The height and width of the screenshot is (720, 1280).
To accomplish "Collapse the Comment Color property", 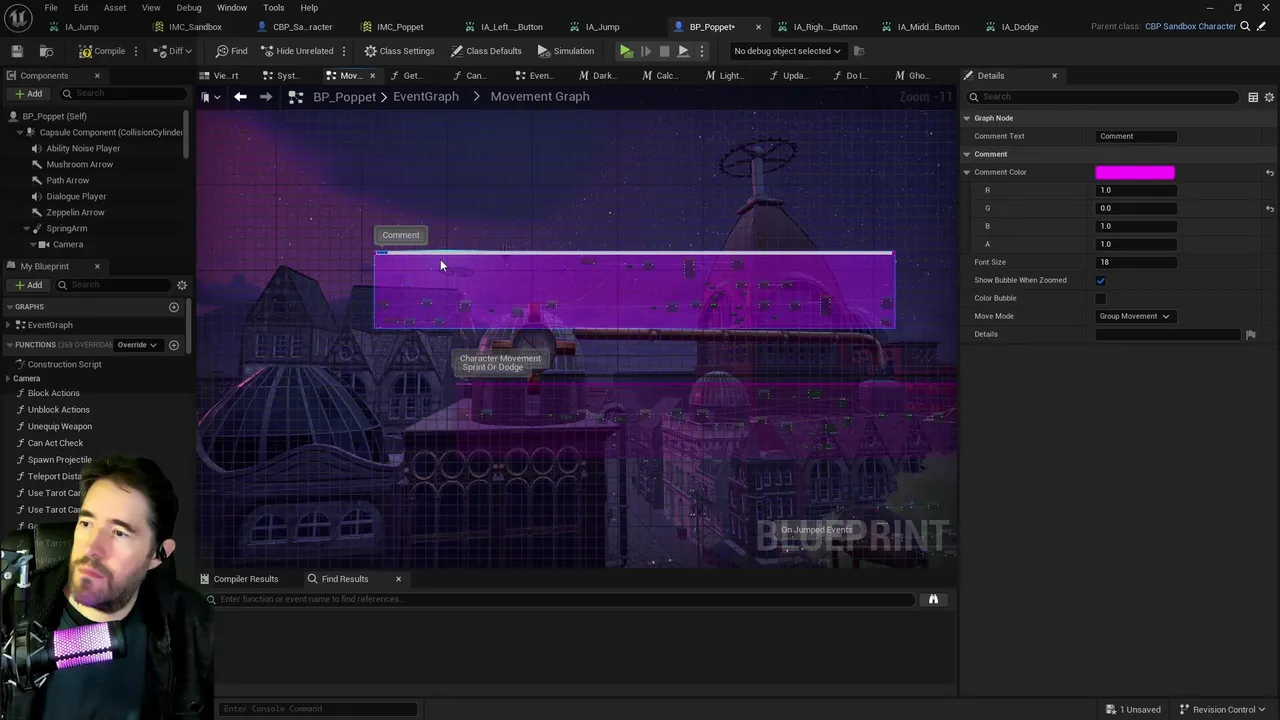I will tap(967, 172).
